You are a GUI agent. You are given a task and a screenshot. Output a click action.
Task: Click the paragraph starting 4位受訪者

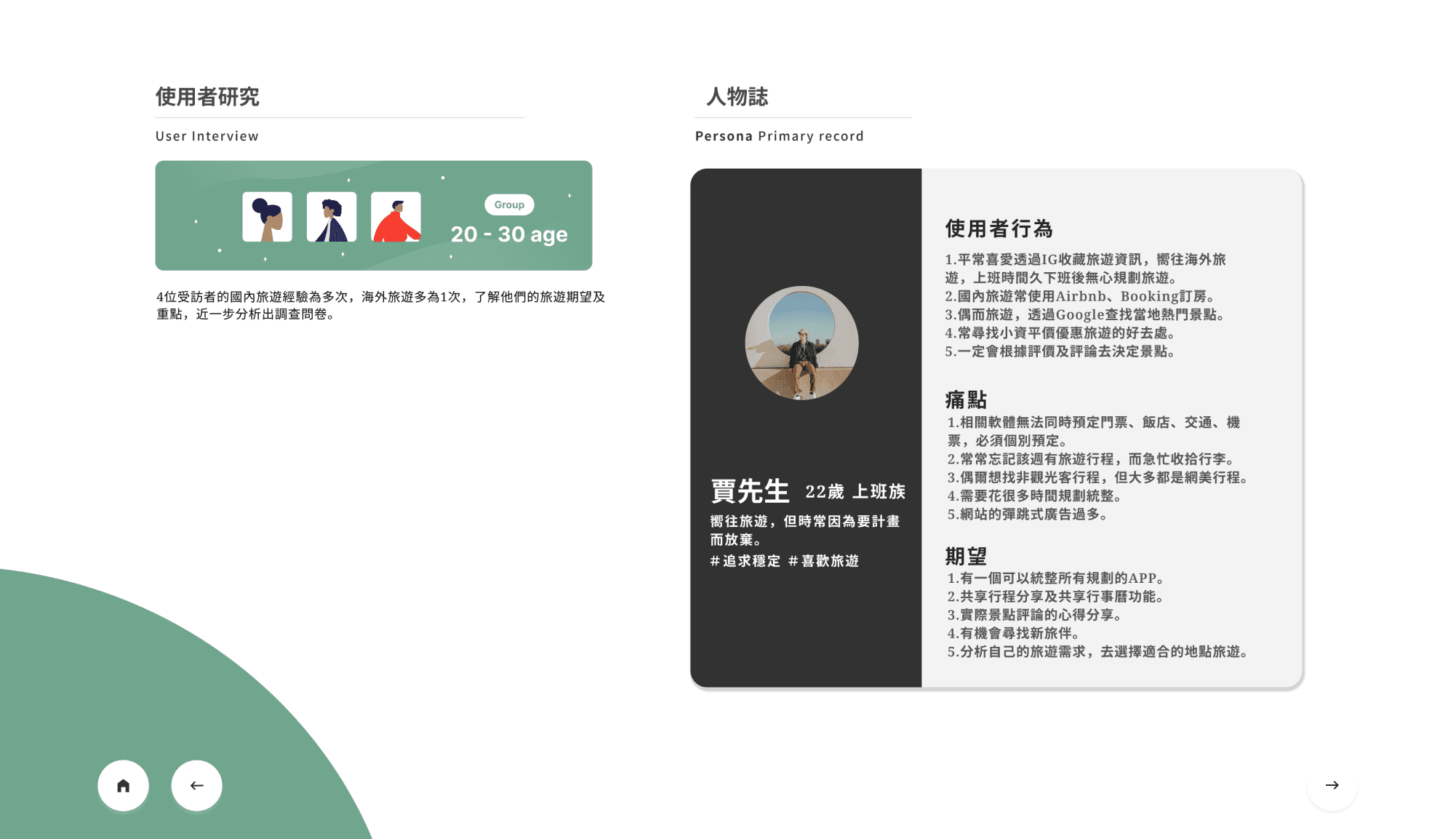(380, 306)
